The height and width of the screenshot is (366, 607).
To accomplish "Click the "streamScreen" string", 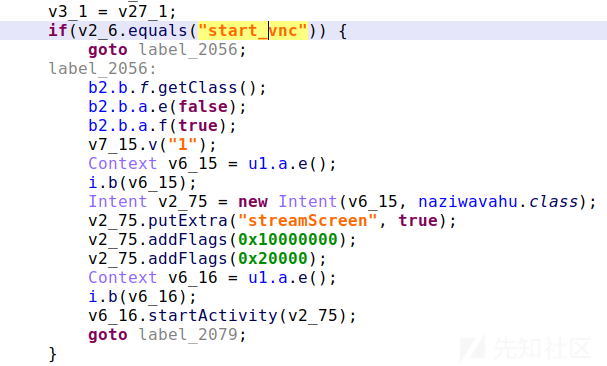I will (x=307, y=220).
